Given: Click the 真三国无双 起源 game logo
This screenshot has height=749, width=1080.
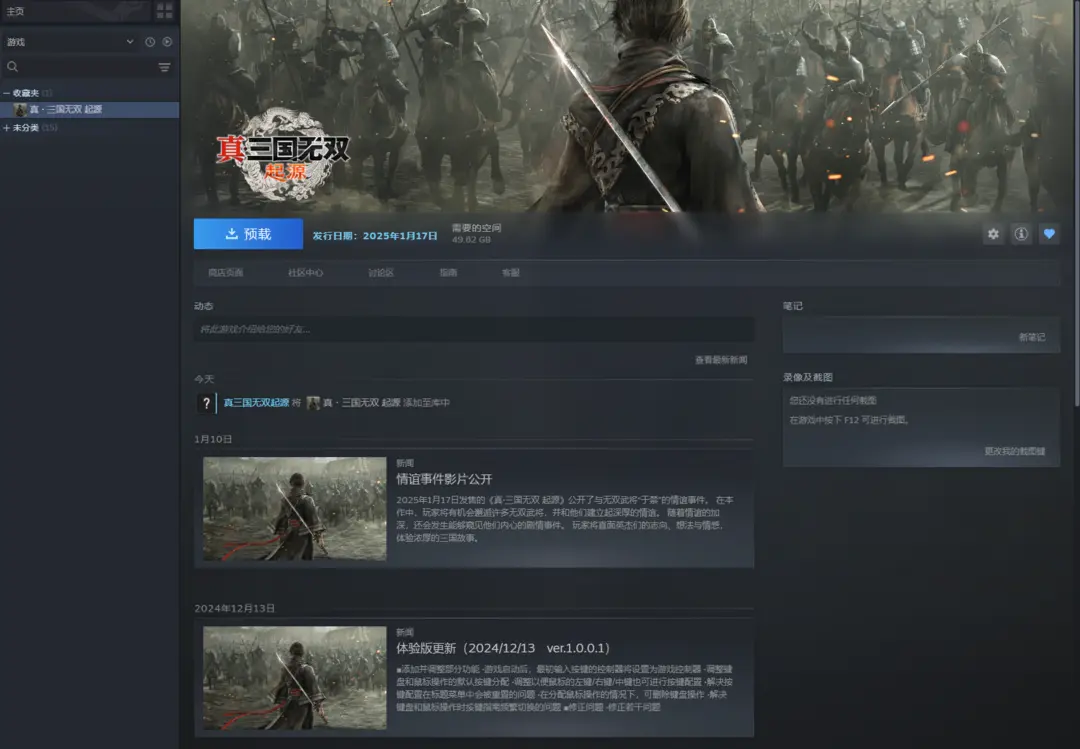Looking at the screenshot, I should tap(283, 155).
